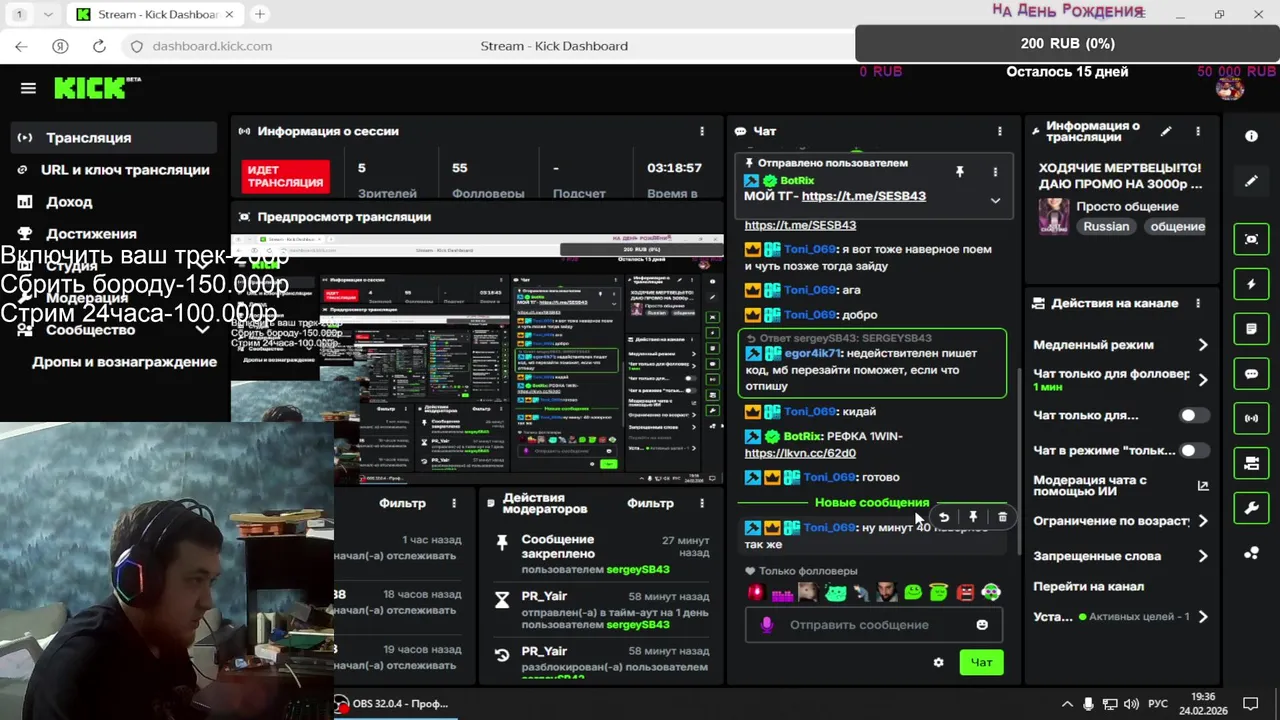This screenshot has height=720, width=1280.
Task: Click the pencil edit icon in right sidebar
Action: coord(1251,181)
